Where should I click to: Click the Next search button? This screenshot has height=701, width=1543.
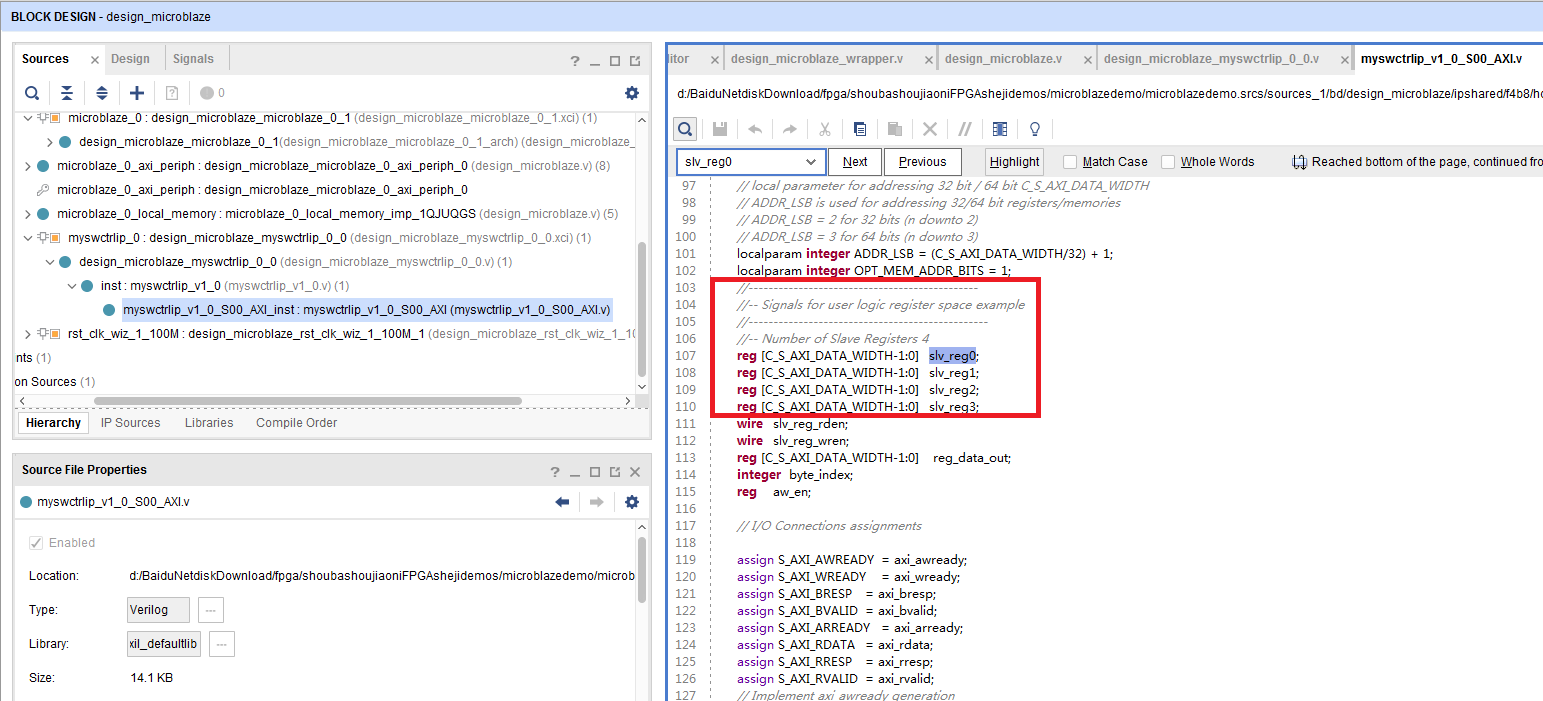(855, 162)
